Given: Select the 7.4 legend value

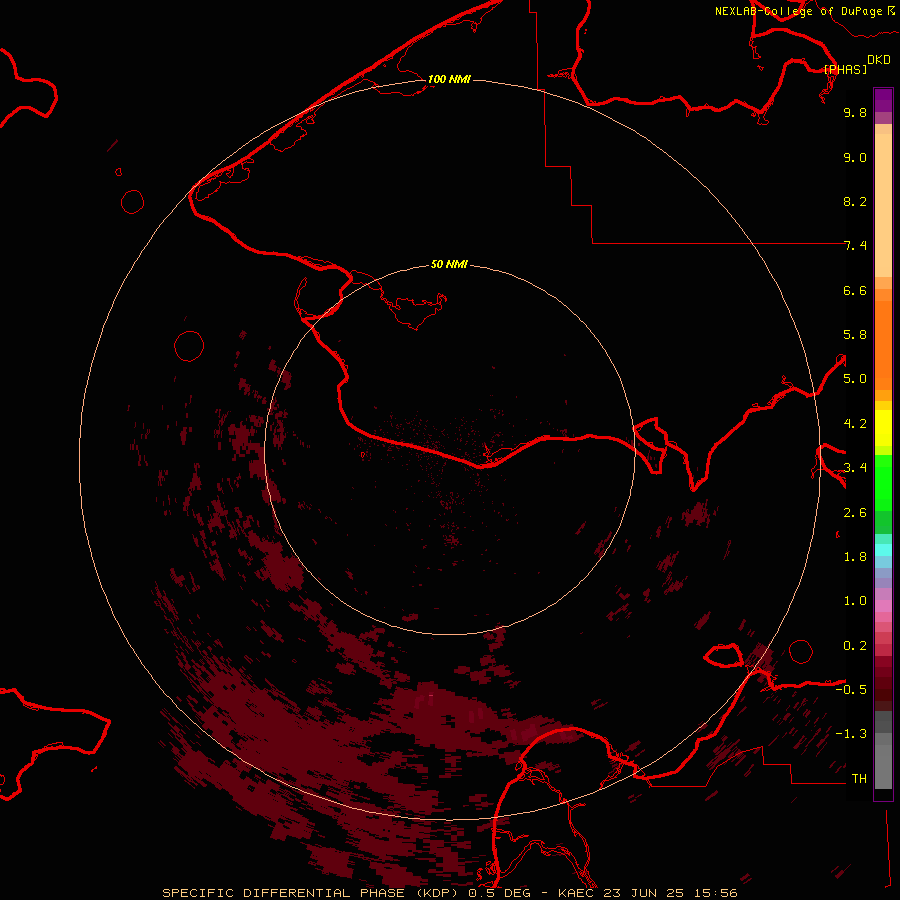Looking at the screenshot, I should 855,246.
